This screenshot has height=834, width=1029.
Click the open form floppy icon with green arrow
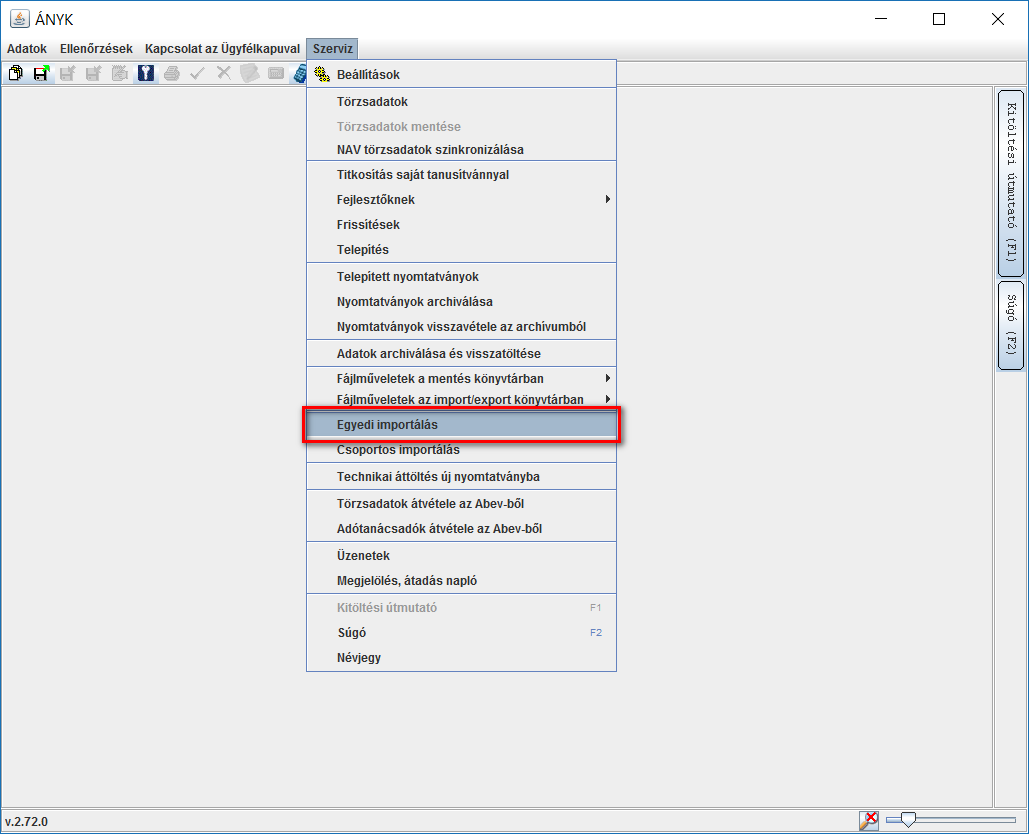coord(41,73)
